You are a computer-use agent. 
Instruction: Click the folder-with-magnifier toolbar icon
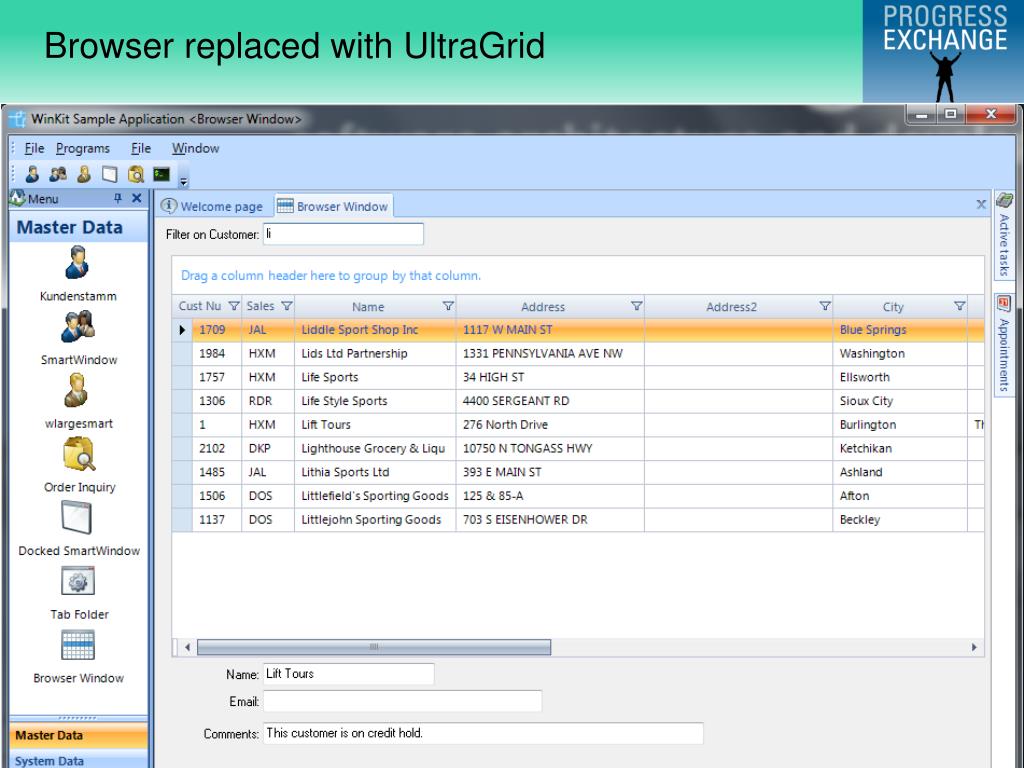click(136, 174)
